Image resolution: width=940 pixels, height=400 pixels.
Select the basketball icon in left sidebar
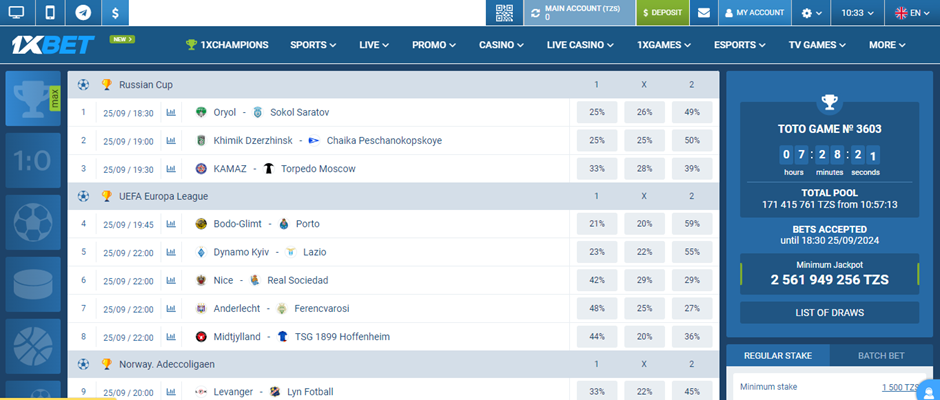click(32, 347)
